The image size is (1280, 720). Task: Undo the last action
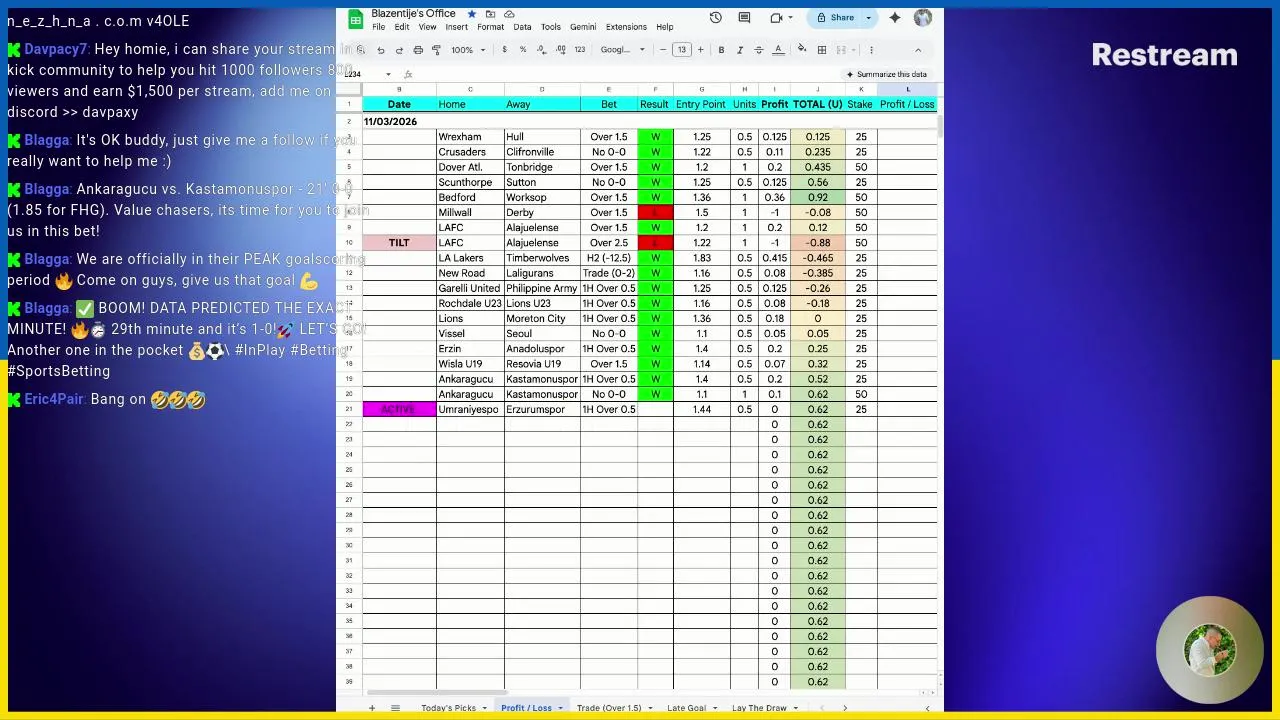380,50
